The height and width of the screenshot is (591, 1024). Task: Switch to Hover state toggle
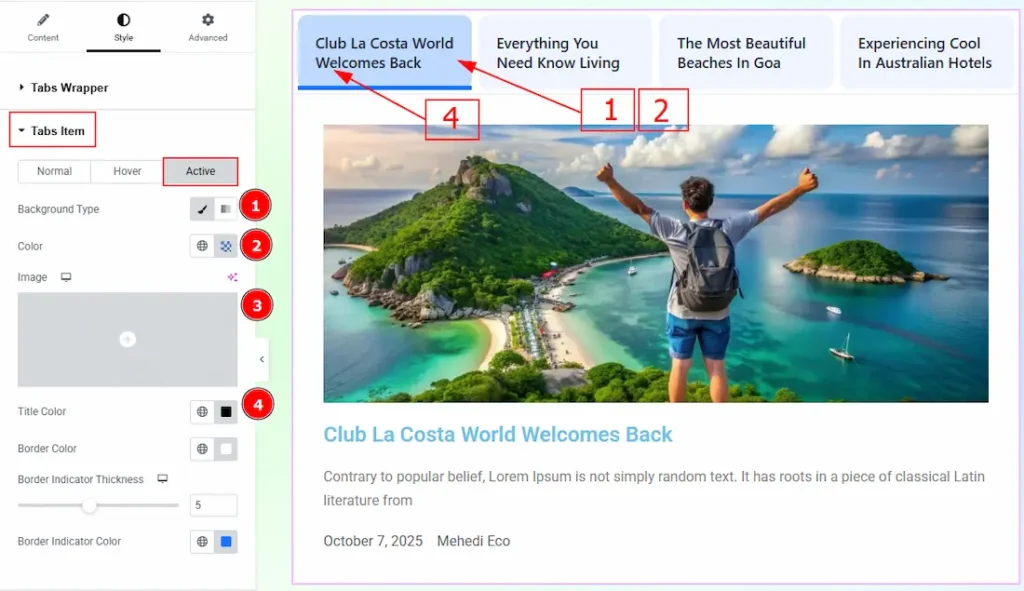point(127,171)
